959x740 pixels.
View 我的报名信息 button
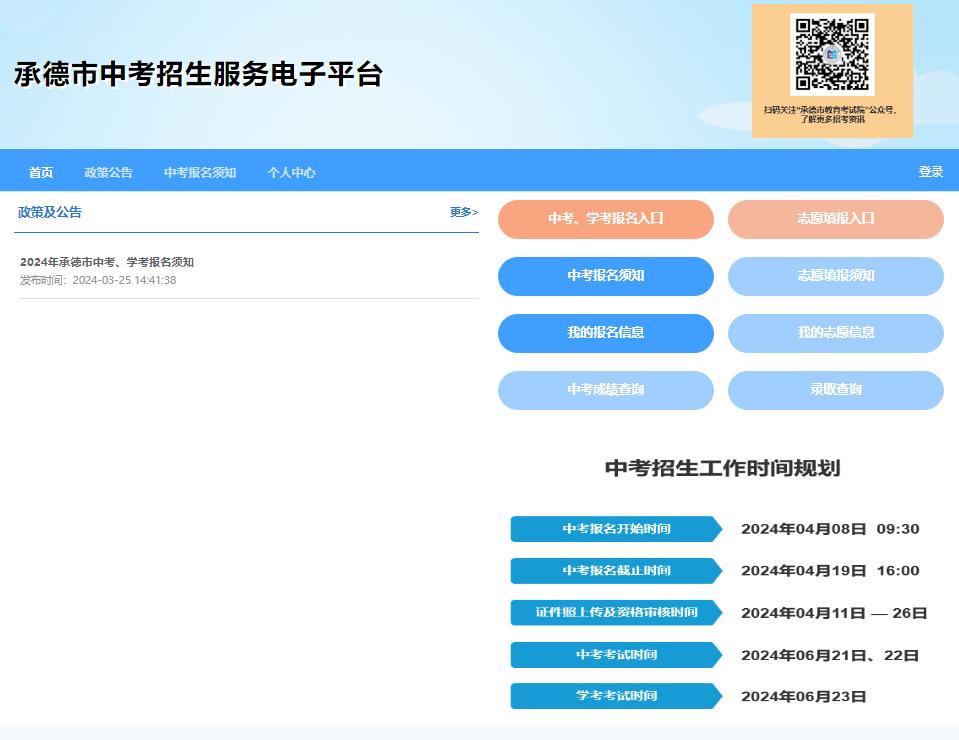click(x=605, y=333)
